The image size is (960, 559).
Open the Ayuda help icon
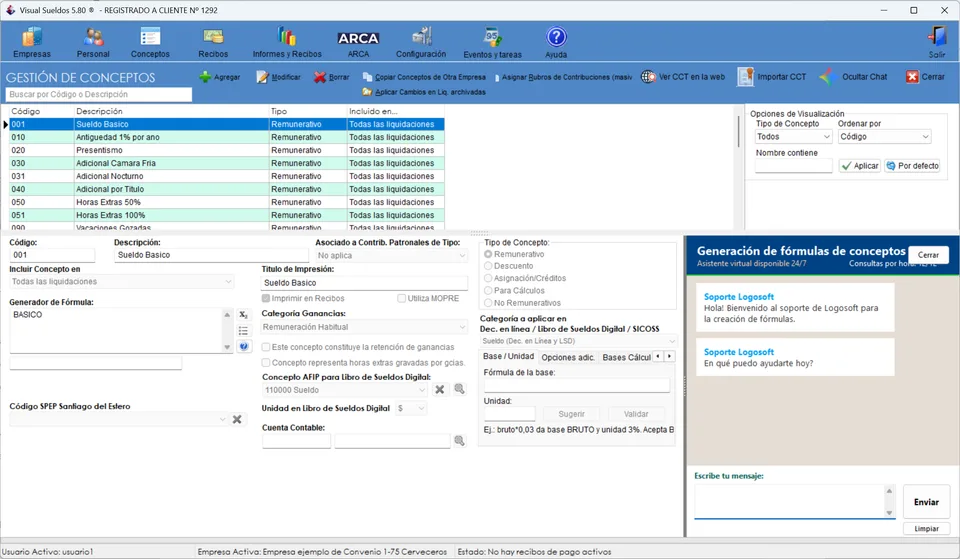556,42
